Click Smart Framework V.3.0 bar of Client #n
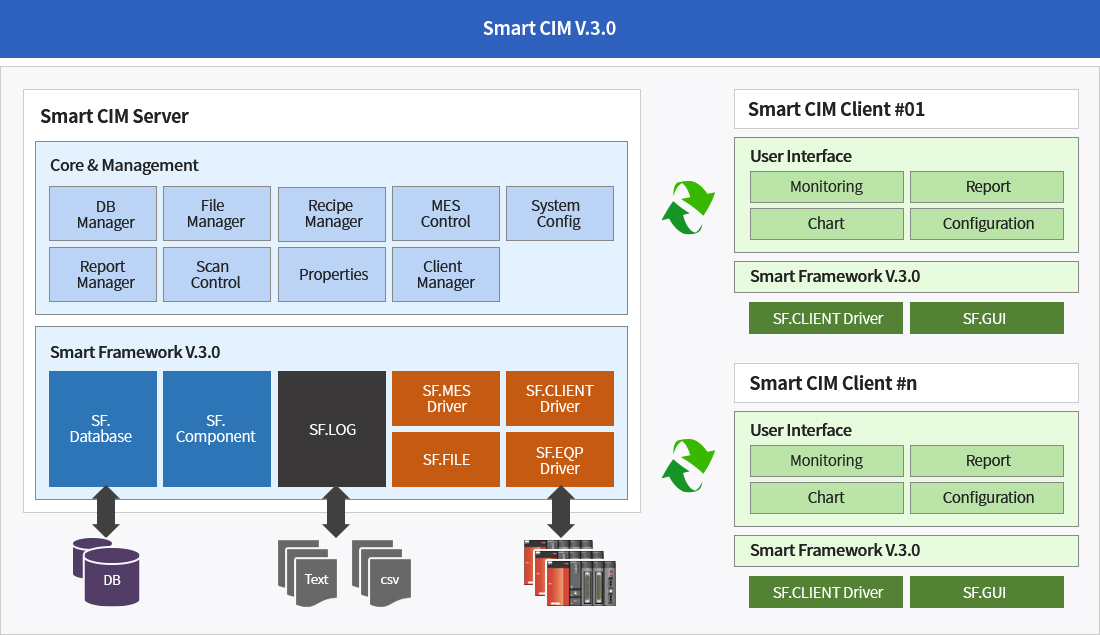This screenshot has width=1100, height=635. (x=906, y=551)
